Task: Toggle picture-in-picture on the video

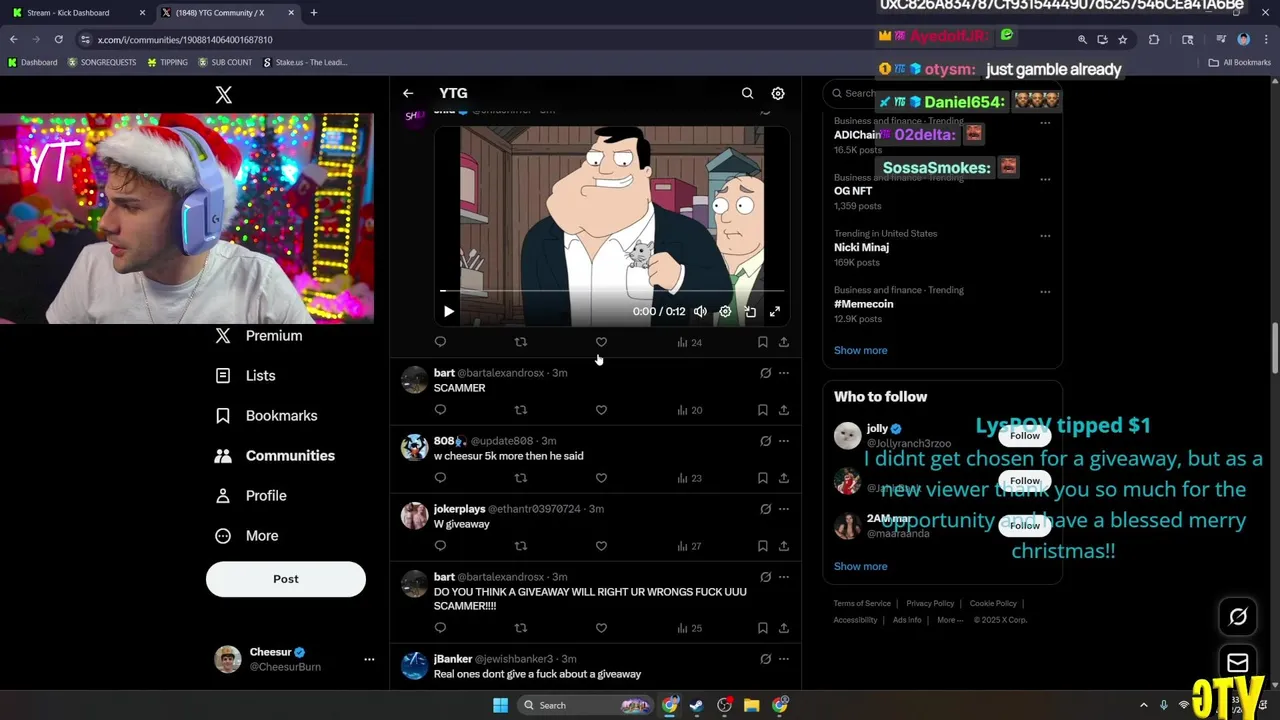Action: click(750, 311)
